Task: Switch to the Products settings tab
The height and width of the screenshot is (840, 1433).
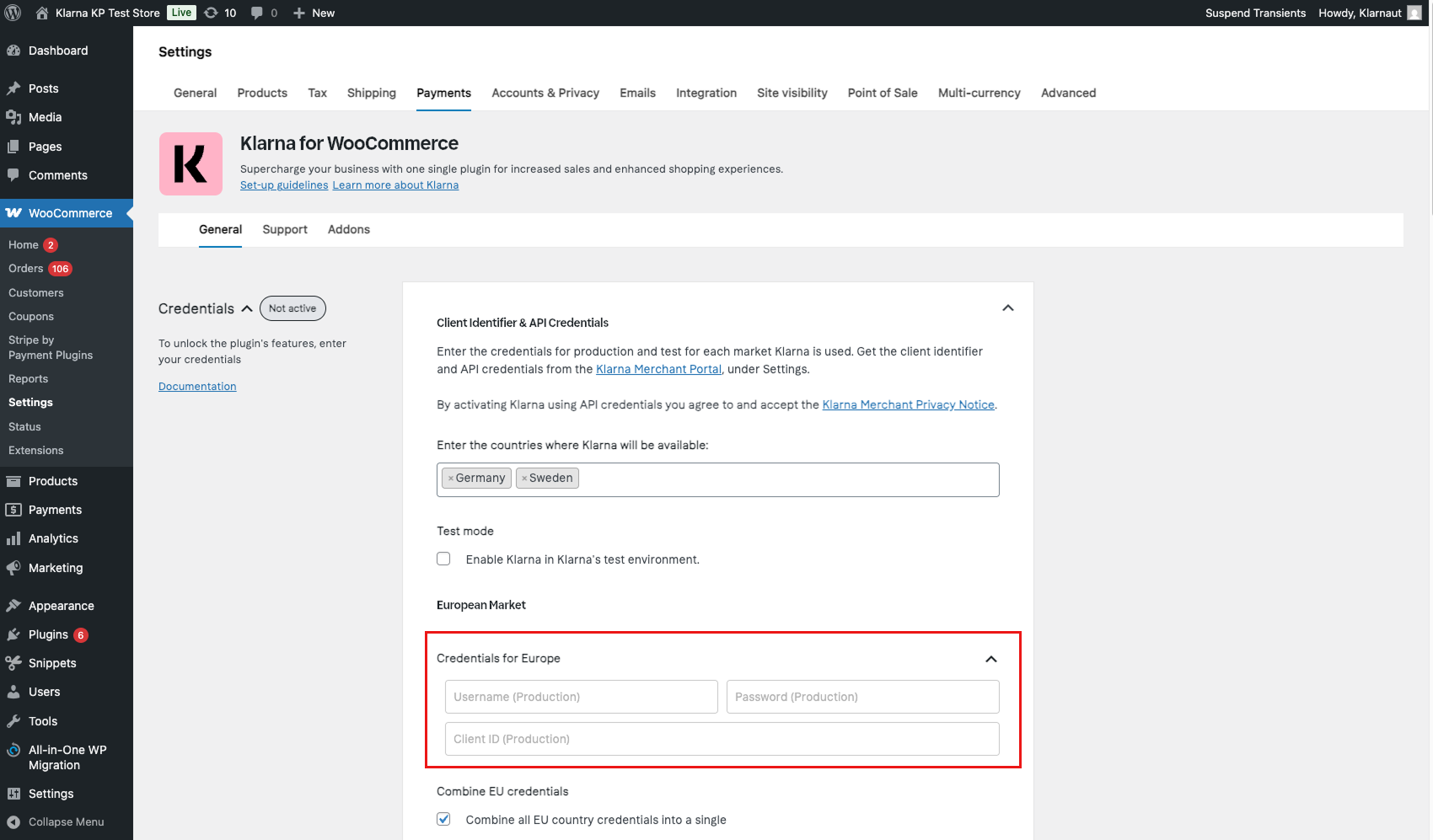Action: coord(262,93)
